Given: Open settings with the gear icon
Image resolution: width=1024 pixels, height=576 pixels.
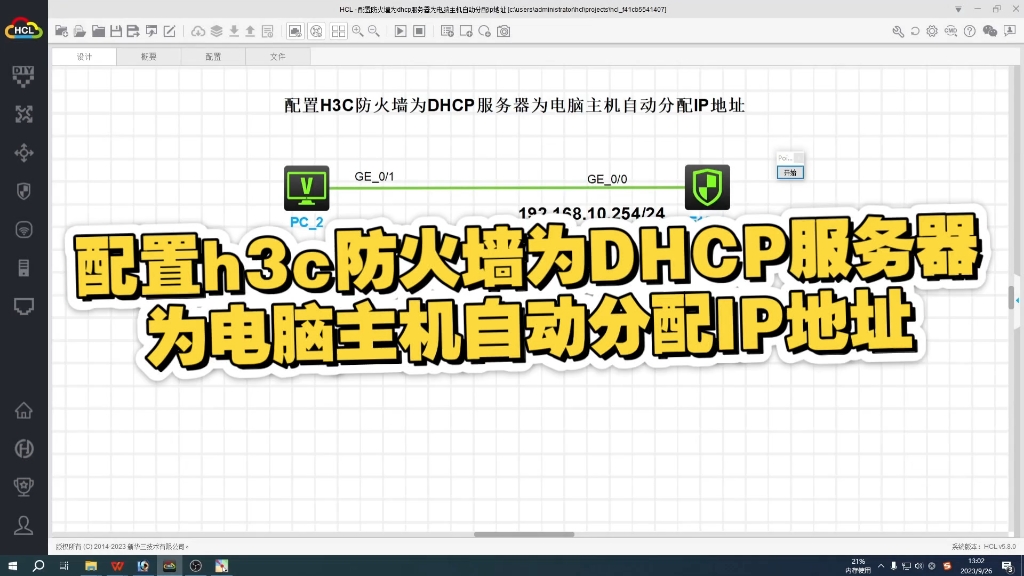Looking at the screenshot, I should [x=932, y=31].
